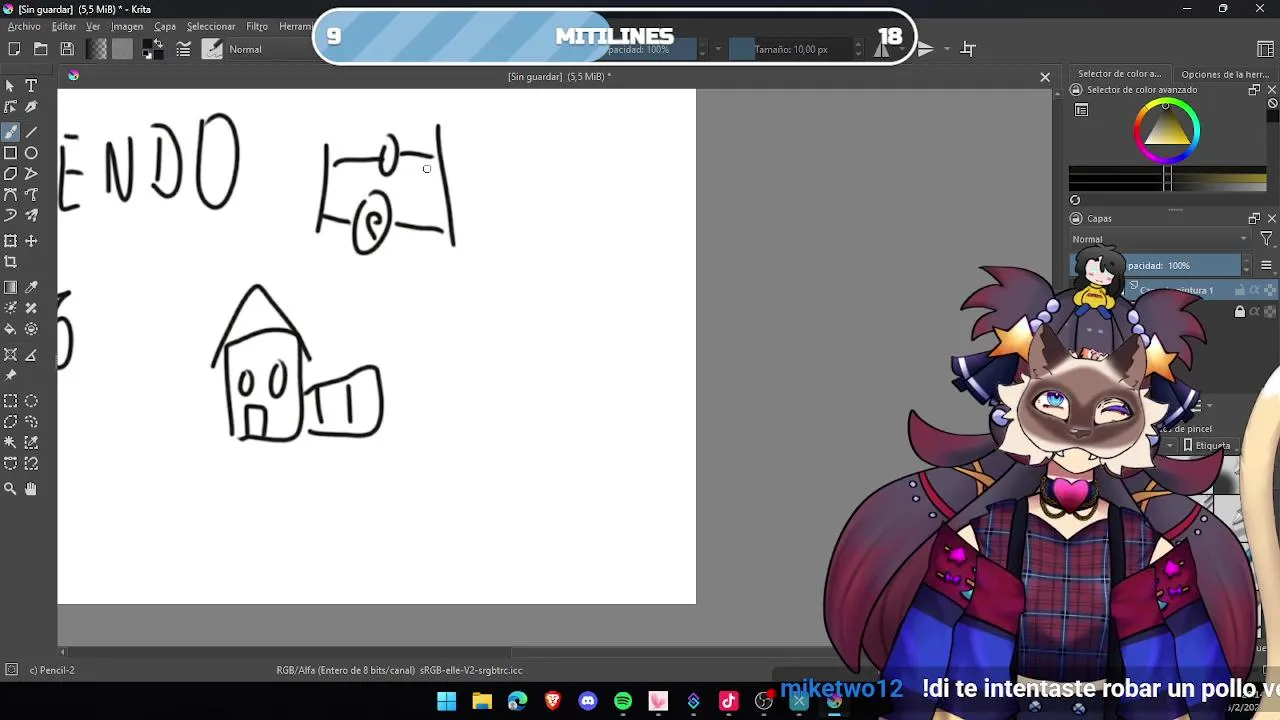Open the Ver menu
The image size is (1280, 720).
[93, 27]
